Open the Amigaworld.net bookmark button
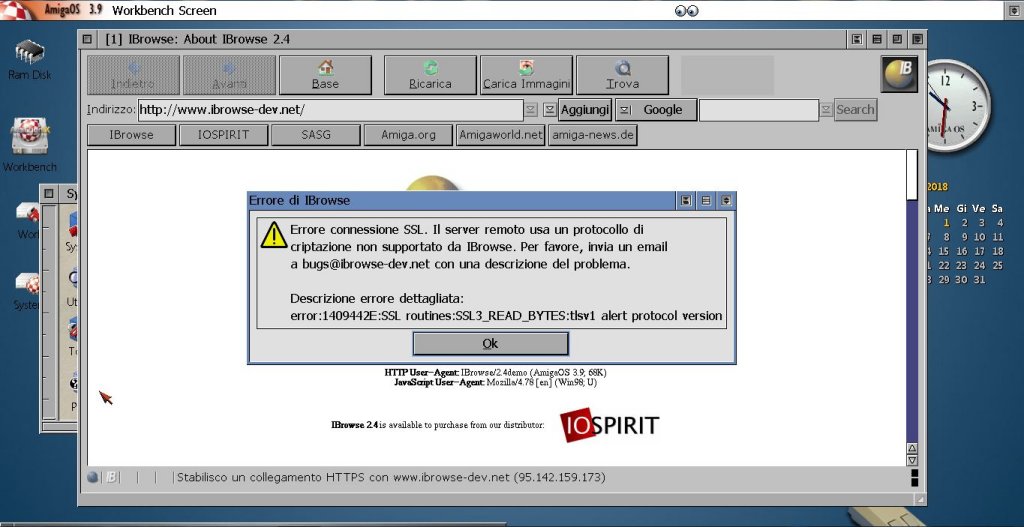This screenshot has width=1024, height=527. click(500, 135)
